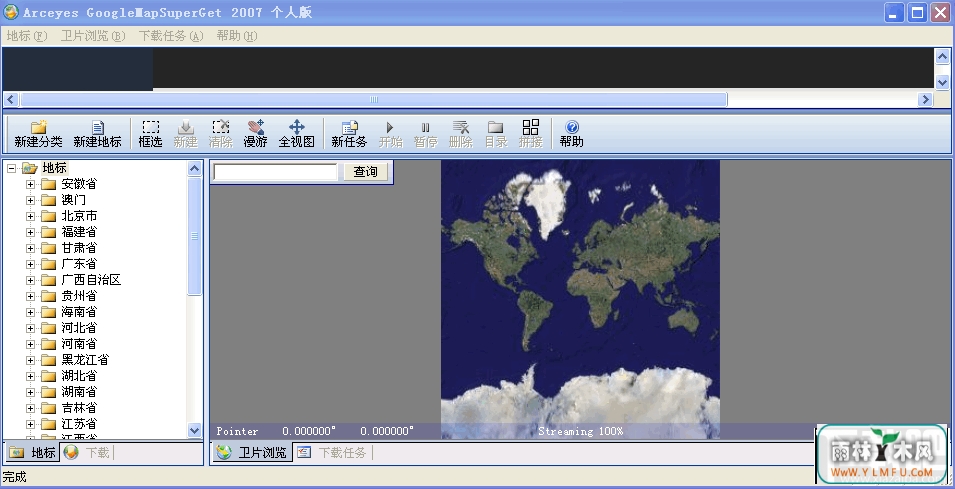Create a 新任务 from the toolbar
955x489 pixels.
pos(349,134)
